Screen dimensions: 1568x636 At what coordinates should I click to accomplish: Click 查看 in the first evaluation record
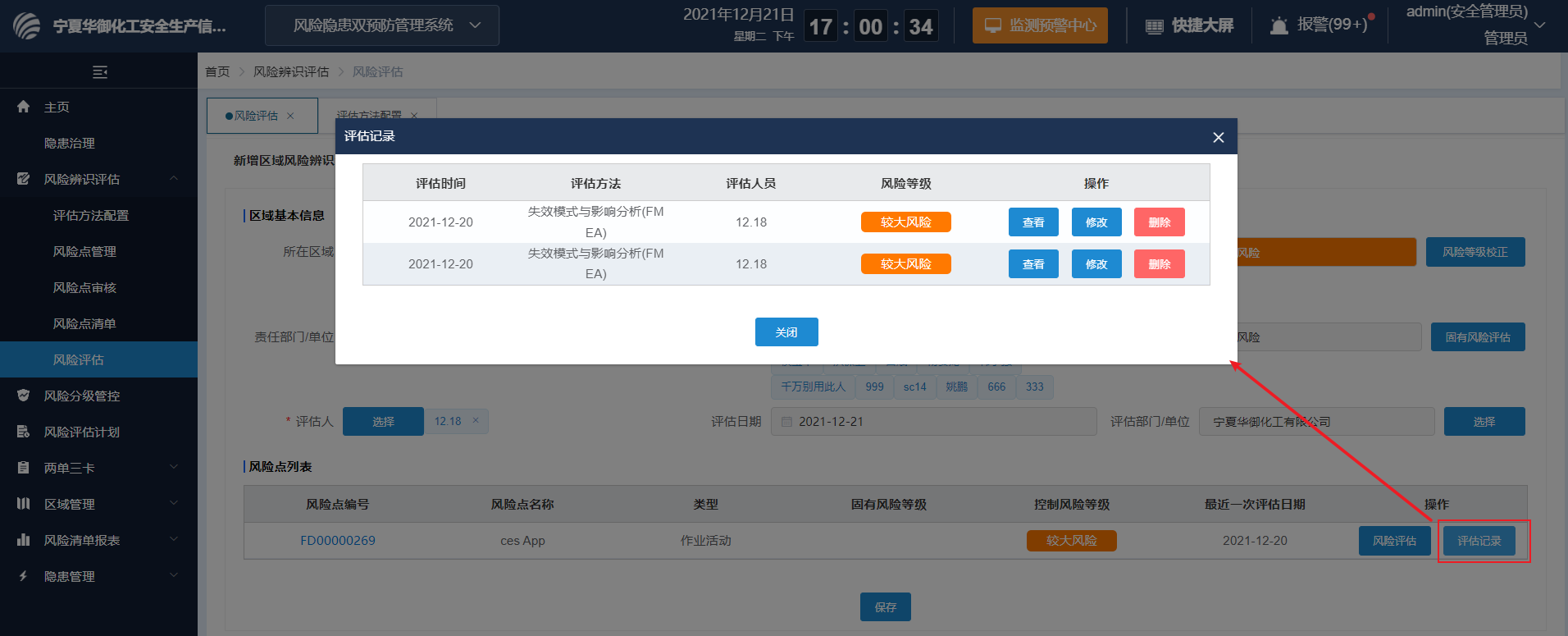tap(1033, 222)
